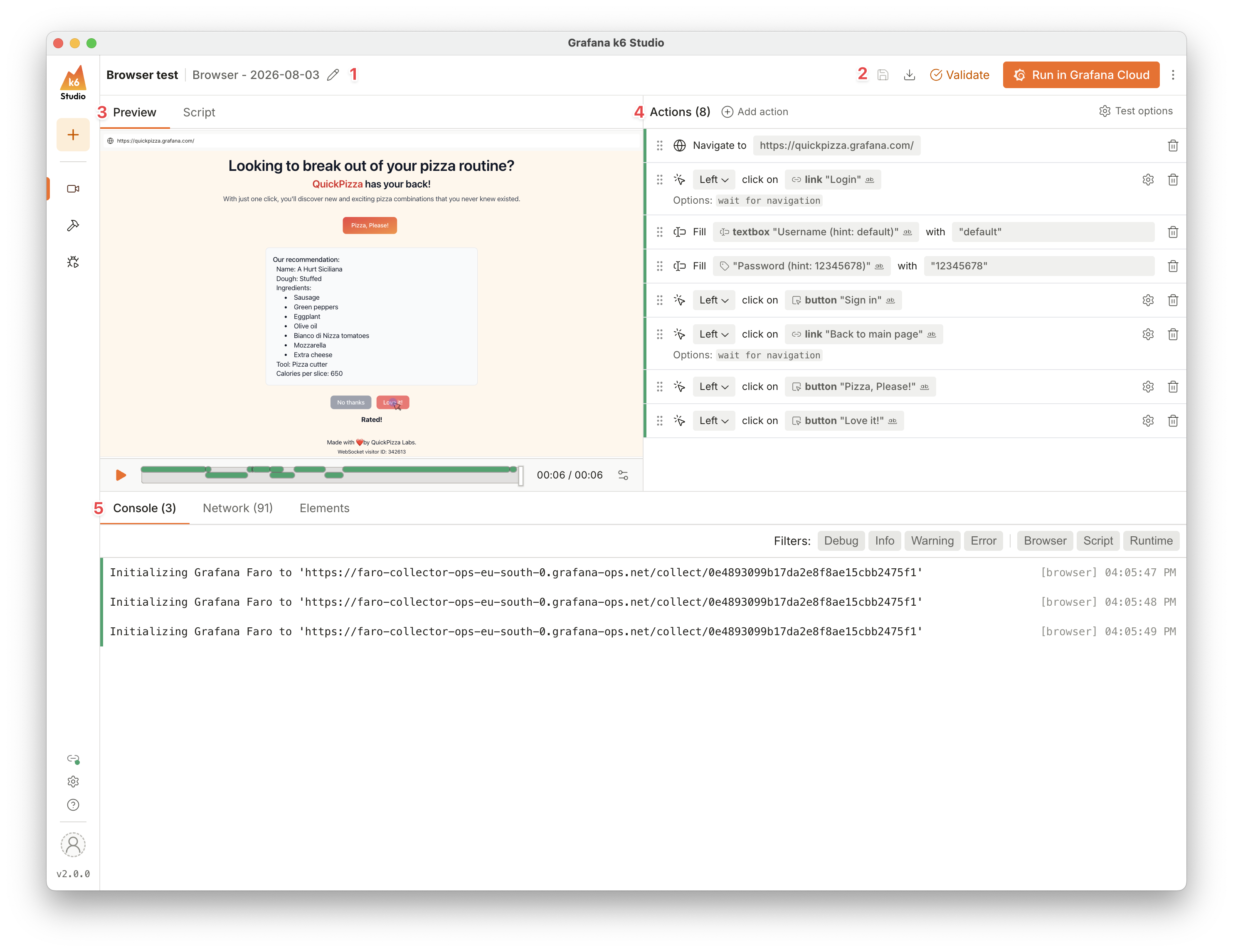The width and height of the screenshot is (1233, 952).
Task: Click the link "Login" selector chip
Action: pos(832,180)
